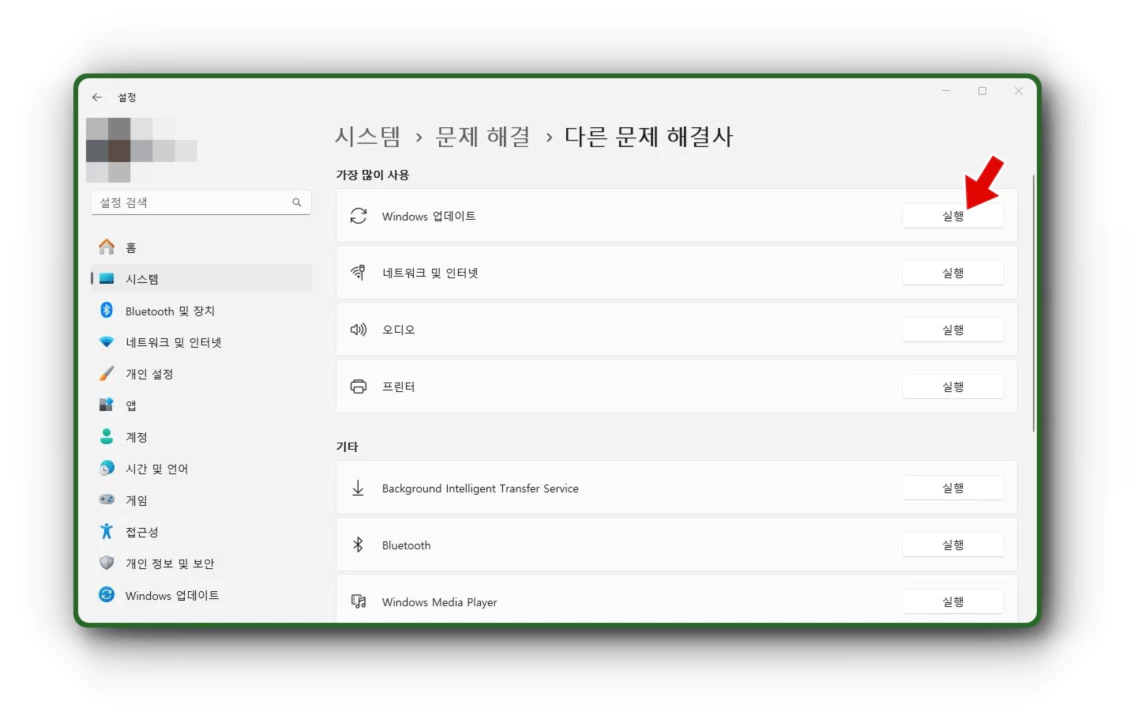
Task: Click the 개인 설정 paintbrush icon
Action: click(x=106, y=374)
